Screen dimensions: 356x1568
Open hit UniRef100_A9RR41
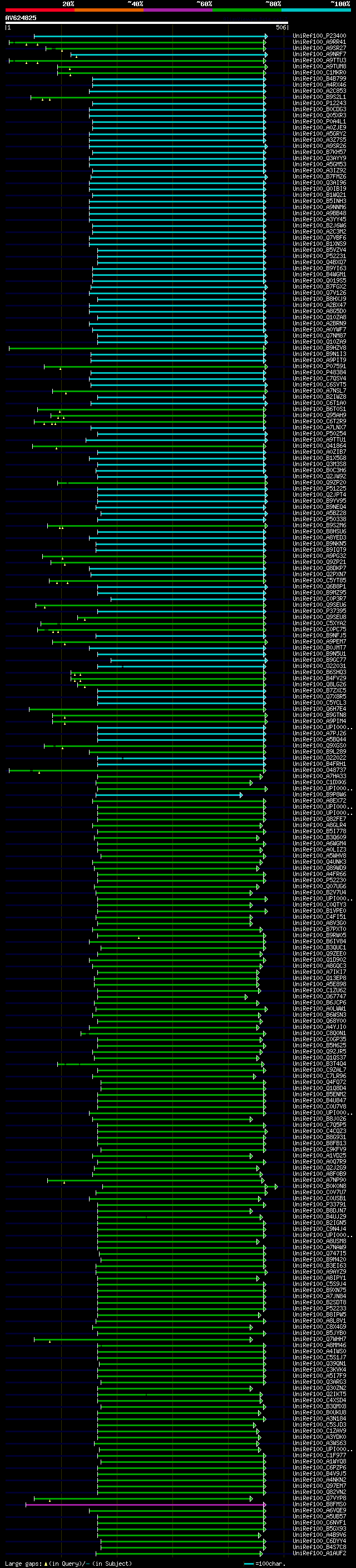coord(319,42)
